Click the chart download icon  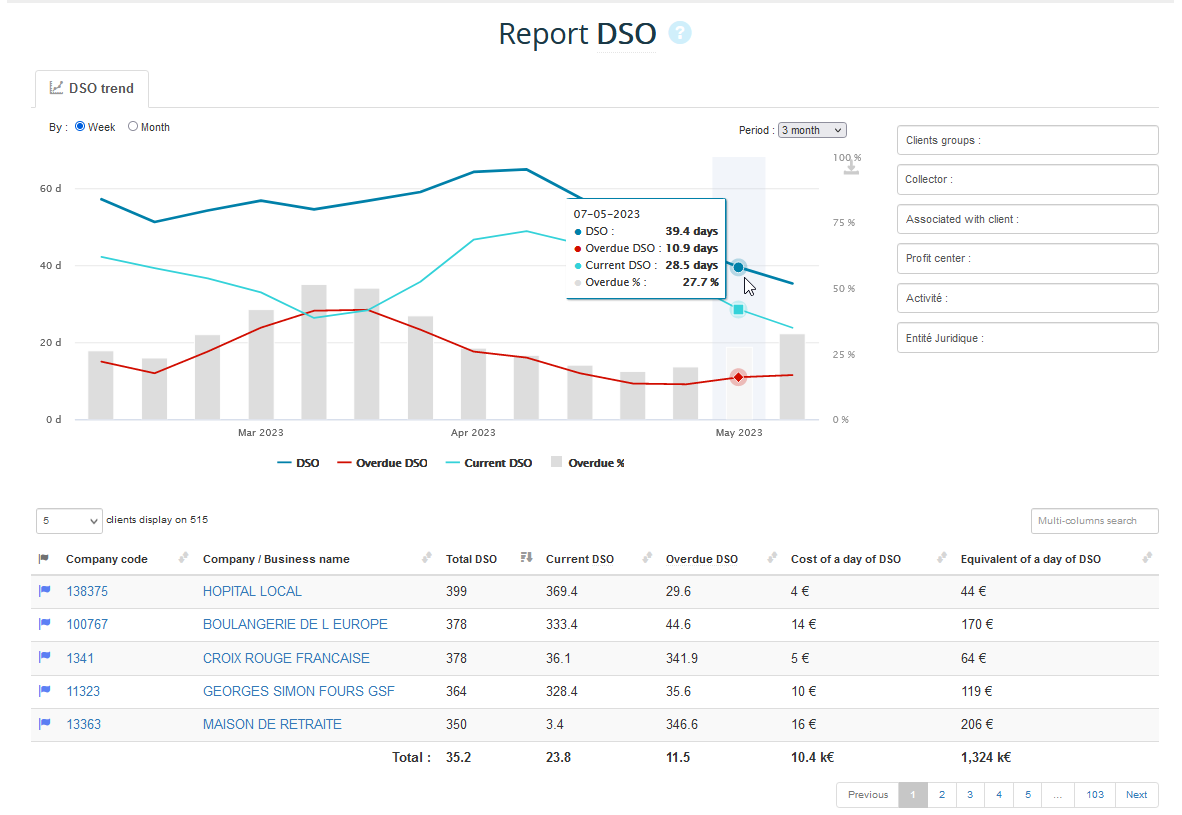[851, 167]
